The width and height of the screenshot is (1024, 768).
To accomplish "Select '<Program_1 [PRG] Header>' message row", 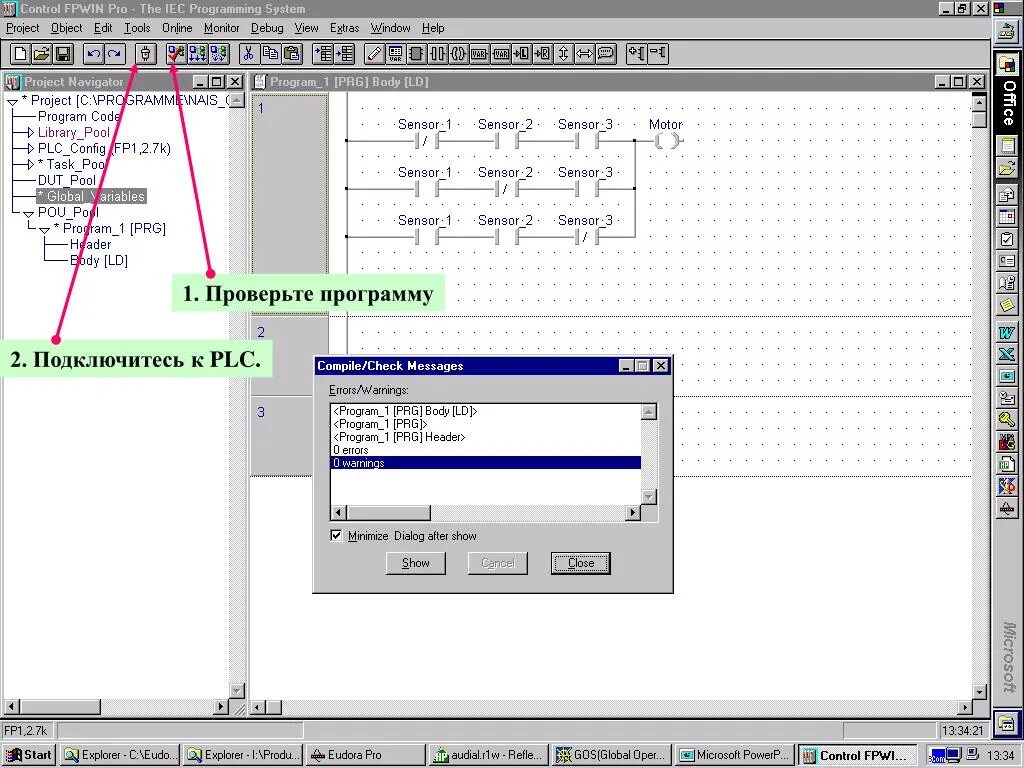I will [x=486, y=437].
